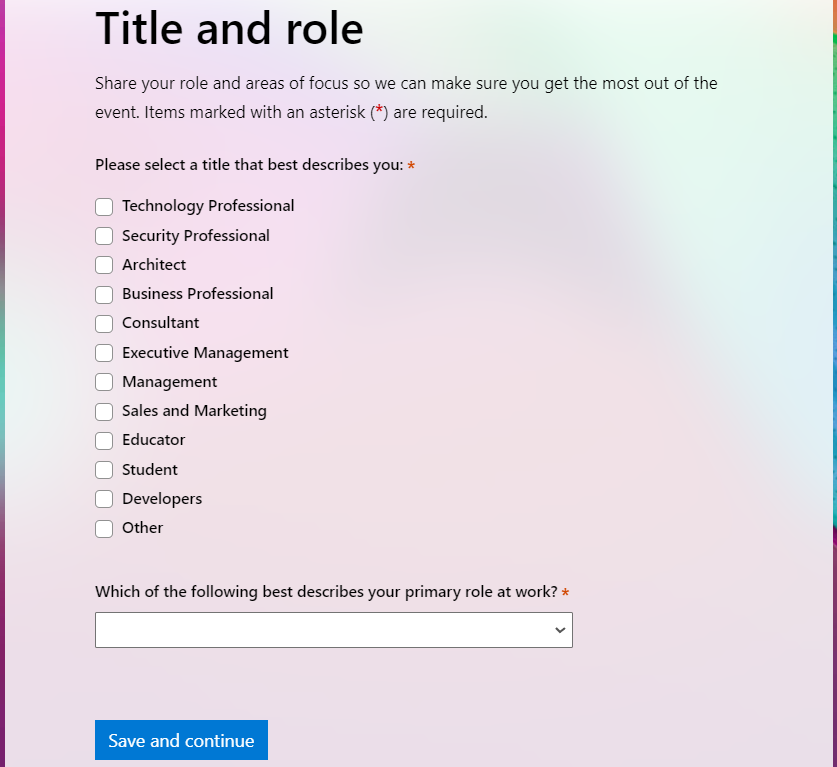Open the primary role at work dropdown
837x767 pixels.
tap(334, 630)
